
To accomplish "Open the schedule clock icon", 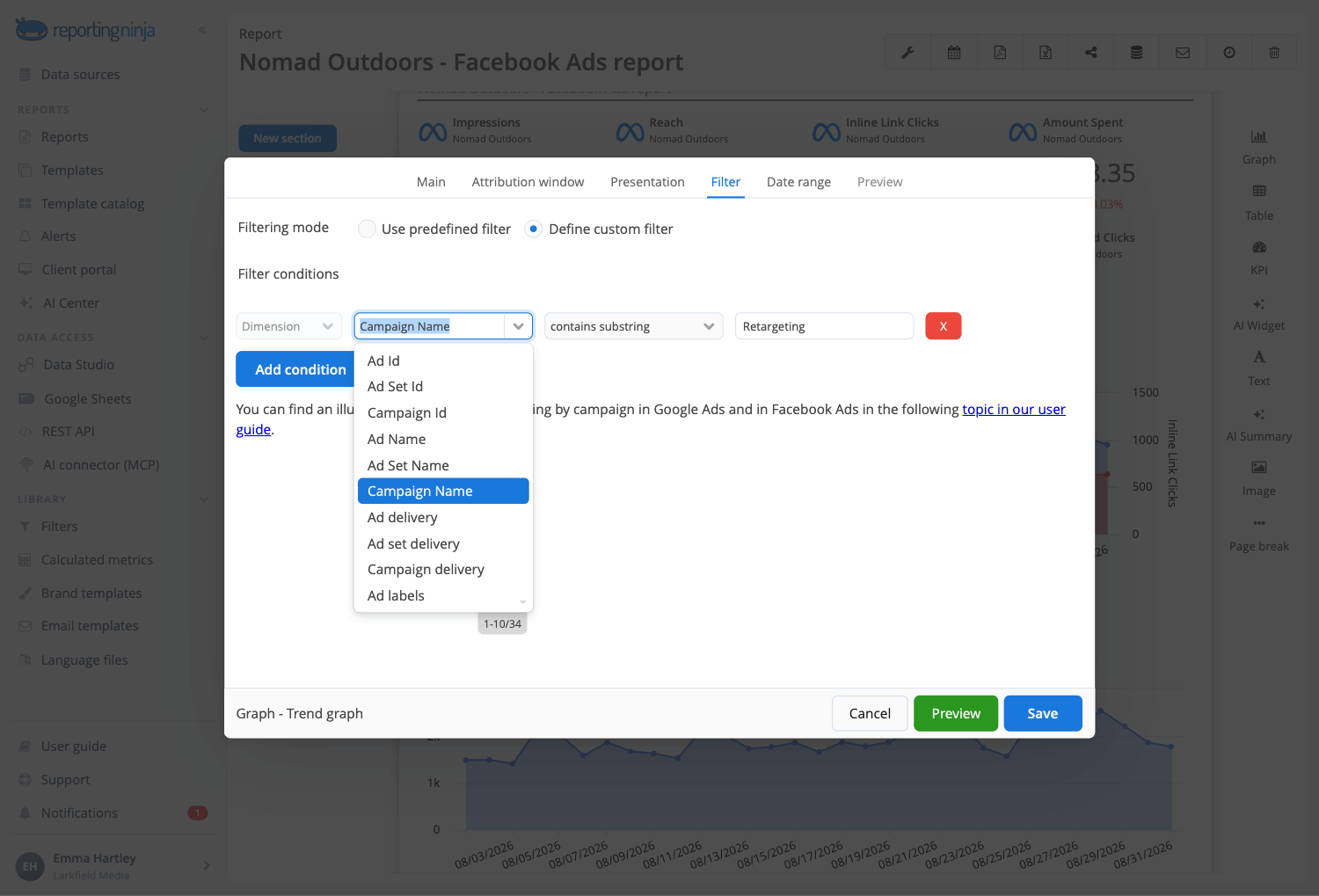I will [x=1229, y=53].
